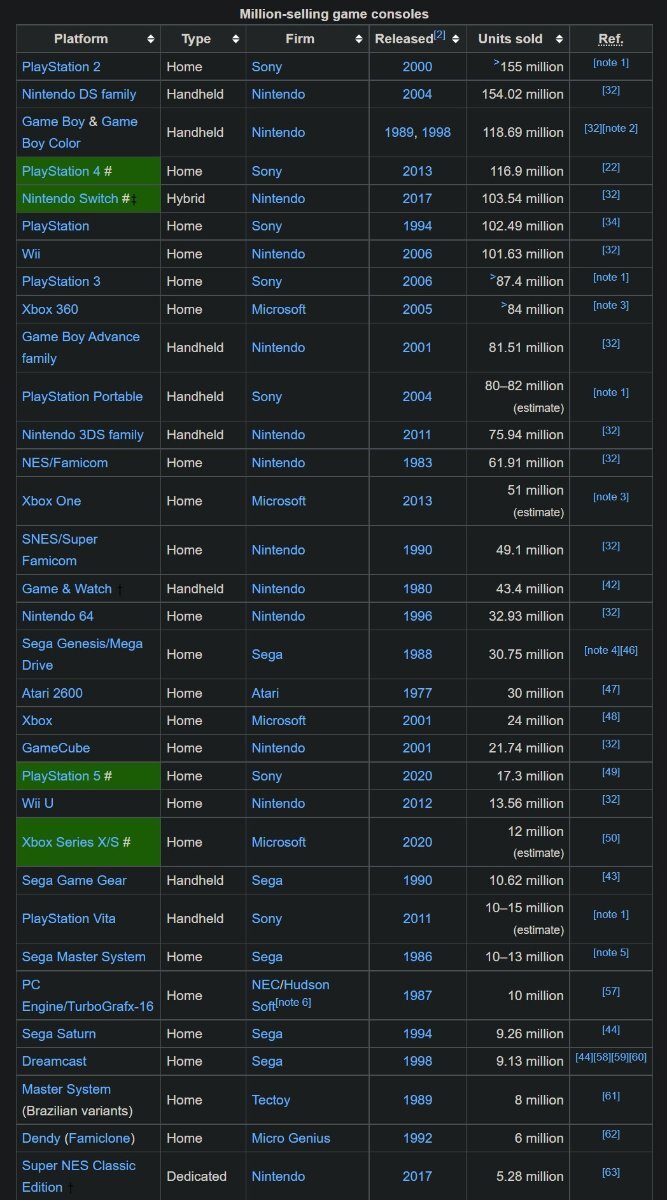Viewport: 667px width, 1200px height.
Task: Select the '154.02 million' units sold cell
Action: [x=518, y=94]
